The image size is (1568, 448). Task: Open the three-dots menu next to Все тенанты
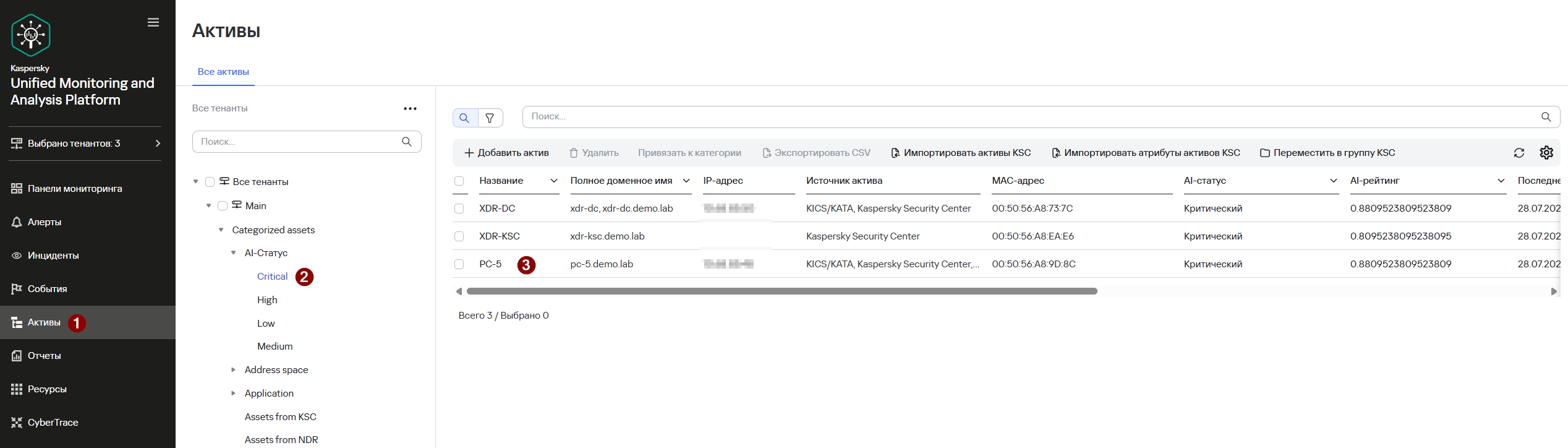[410, 108]
